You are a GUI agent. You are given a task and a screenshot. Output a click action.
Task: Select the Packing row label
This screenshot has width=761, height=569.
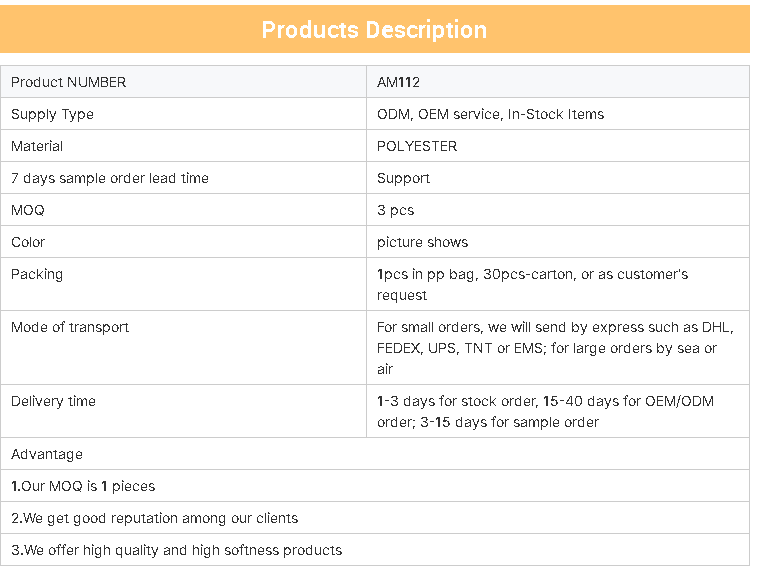[183, 284]
